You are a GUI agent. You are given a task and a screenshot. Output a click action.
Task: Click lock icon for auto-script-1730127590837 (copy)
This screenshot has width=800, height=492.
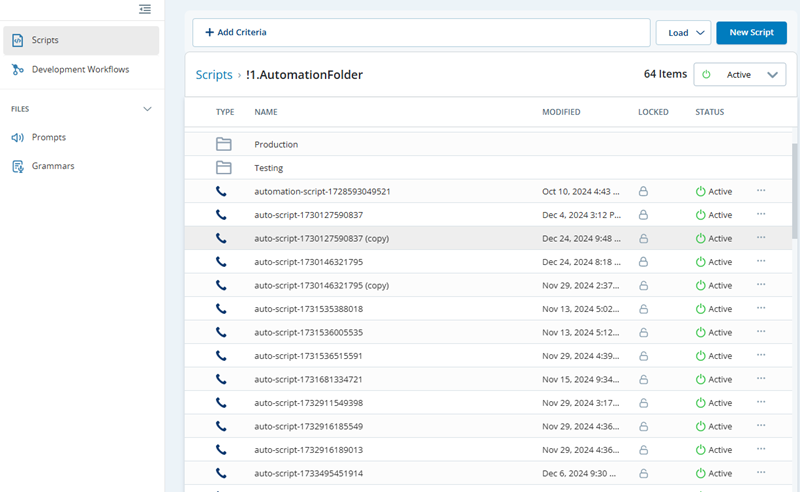(x=644, y=239)
